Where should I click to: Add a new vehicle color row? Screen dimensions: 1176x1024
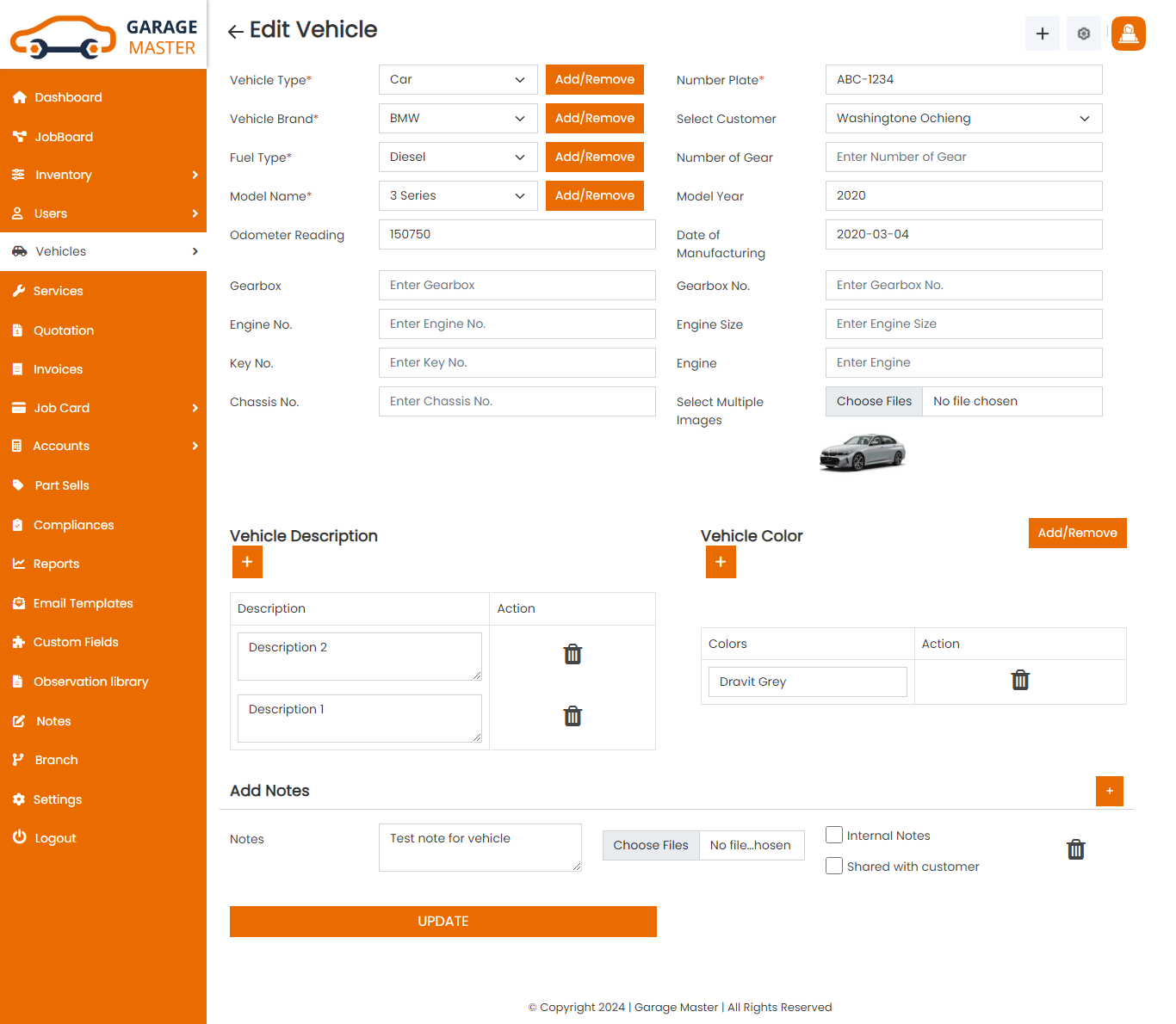tap(721, 562)
